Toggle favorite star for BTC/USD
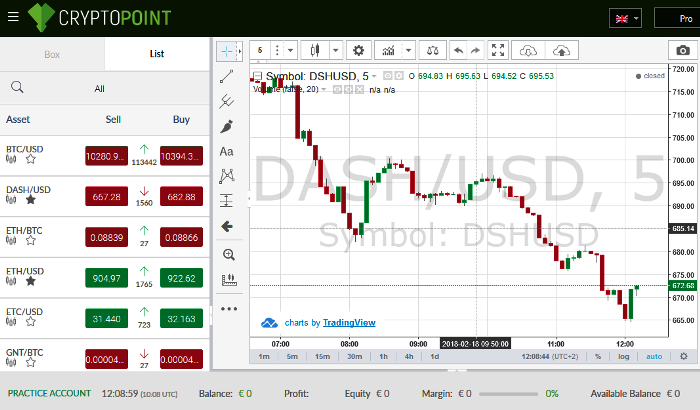 coord(30,159)
